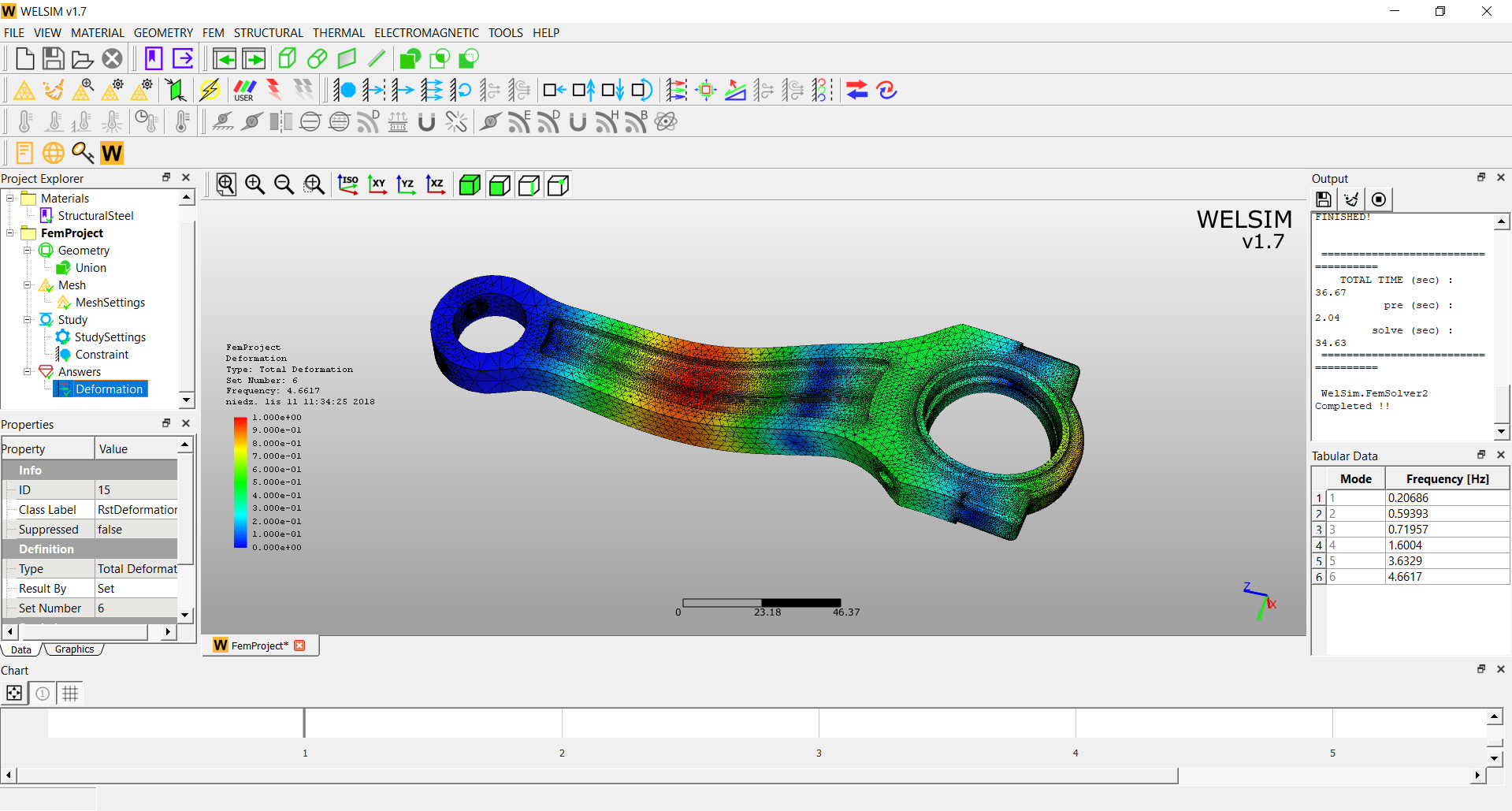
Task: Click Output panel scroll down arrow
Action: (1502, 431)
